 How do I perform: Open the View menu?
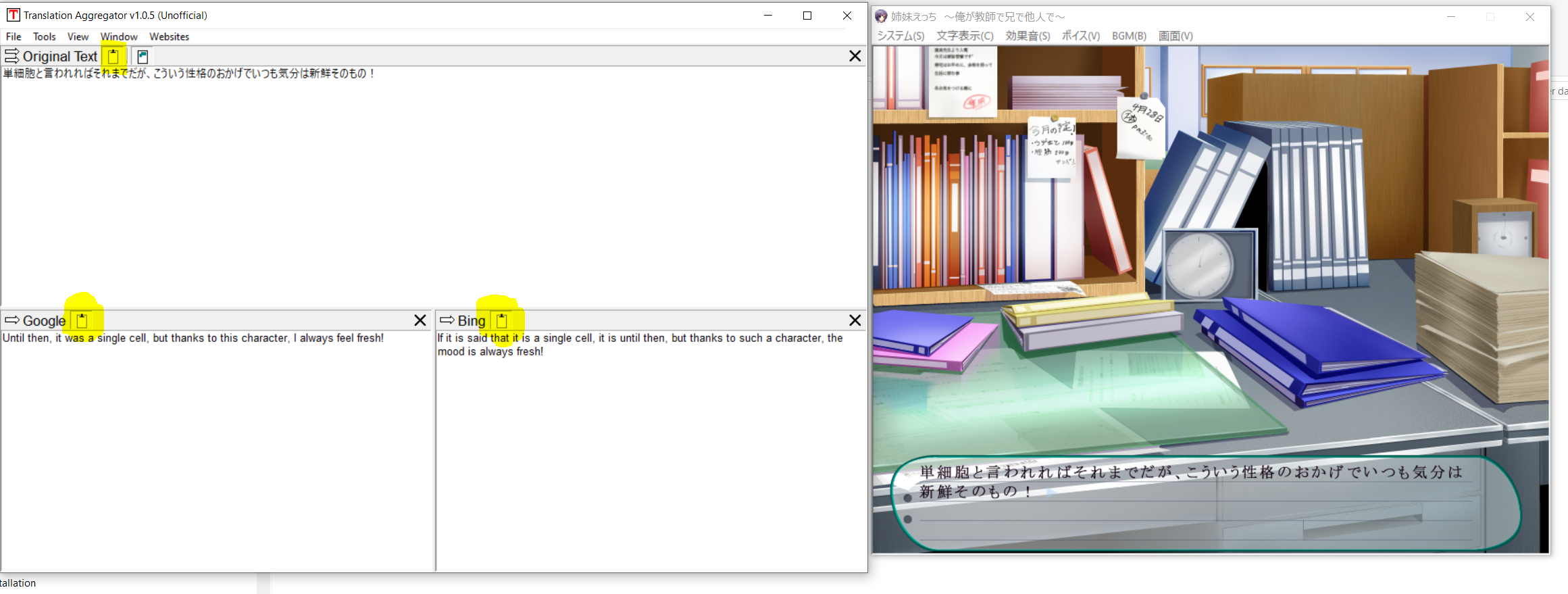point(78,36)
